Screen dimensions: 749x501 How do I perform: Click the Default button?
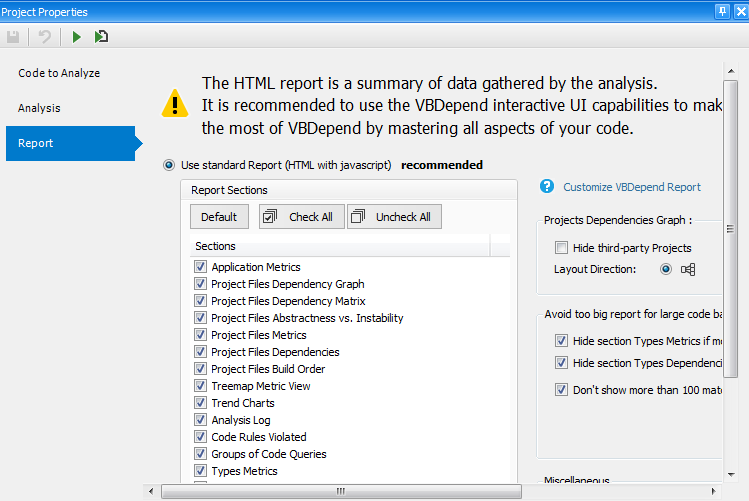point(219,217)
